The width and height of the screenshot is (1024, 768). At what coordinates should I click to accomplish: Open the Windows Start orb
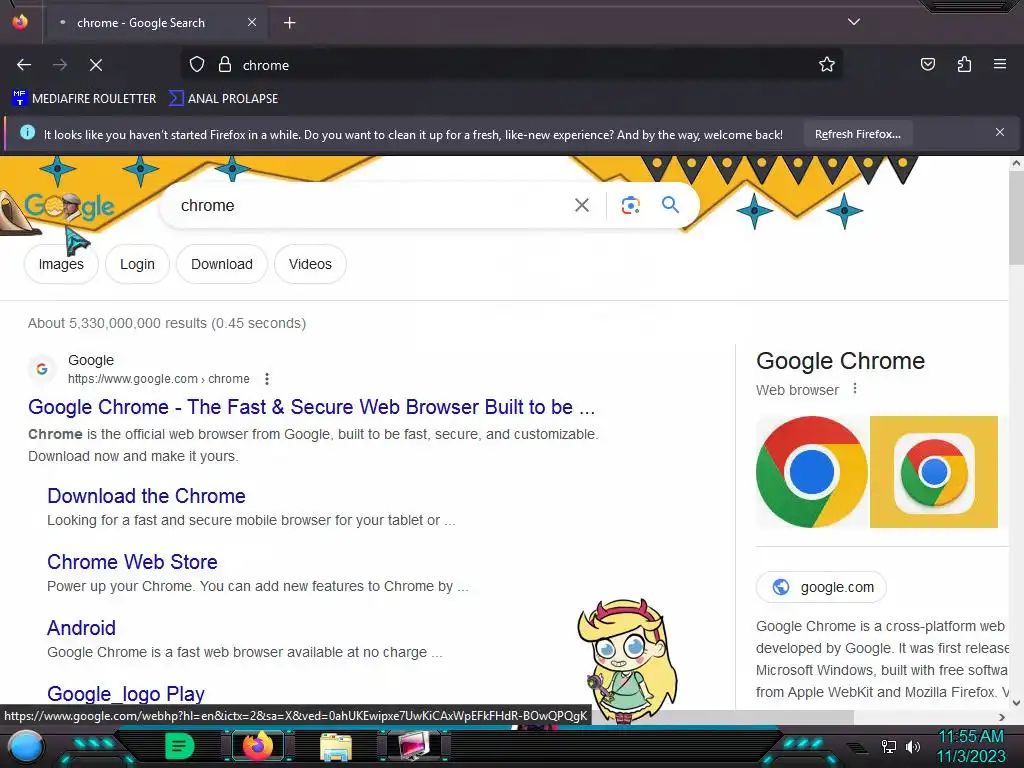(x=25, y=747)
